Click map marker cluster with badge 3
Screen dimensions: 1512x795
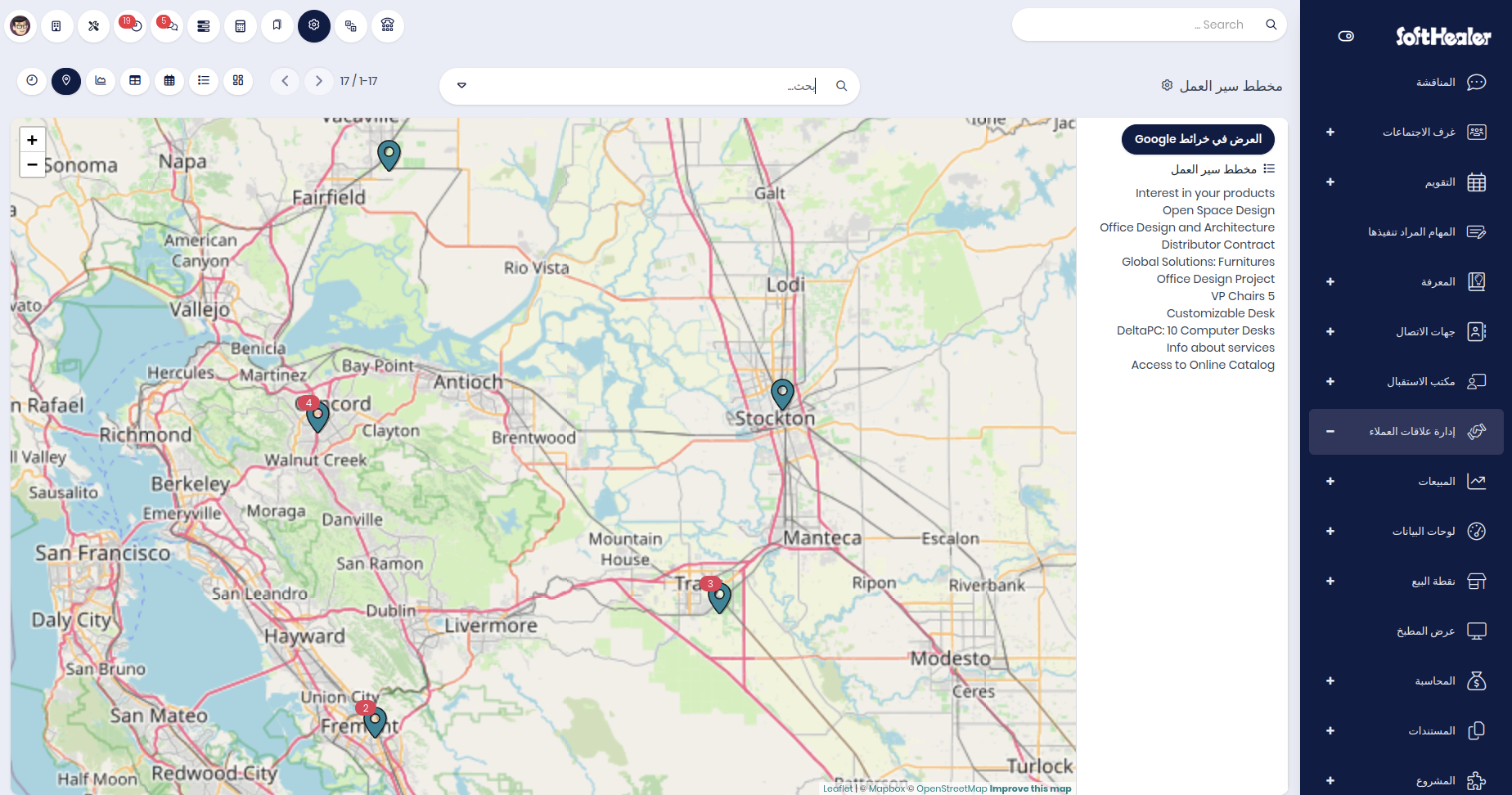[x=719, y=598]
